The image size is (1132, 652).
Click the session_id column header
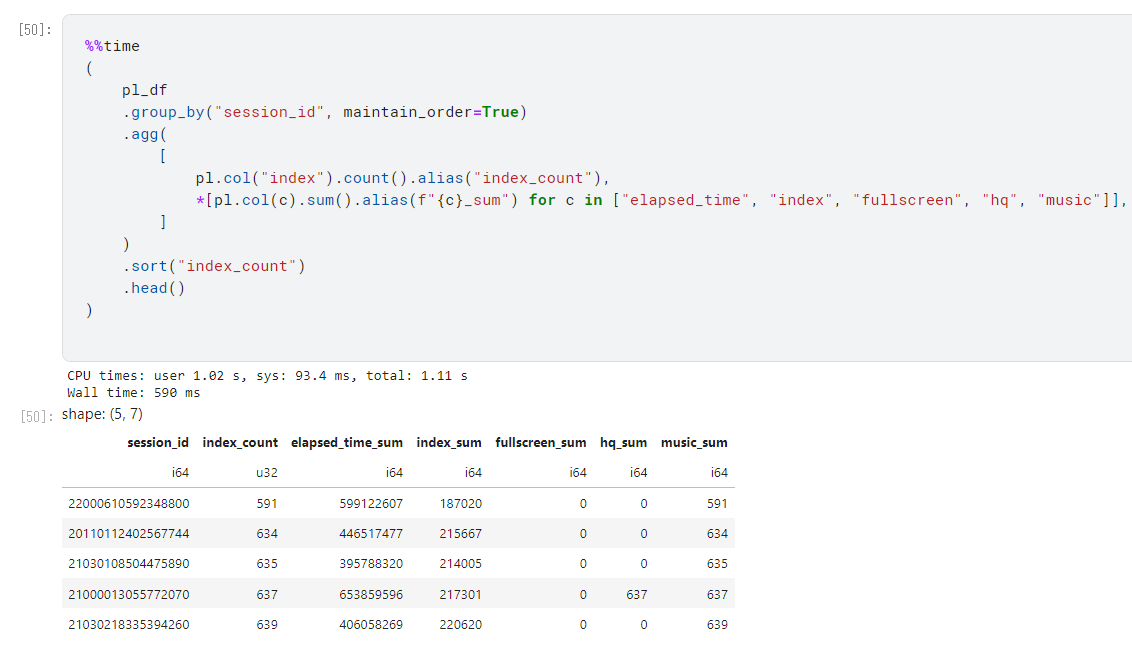[158, 442]
